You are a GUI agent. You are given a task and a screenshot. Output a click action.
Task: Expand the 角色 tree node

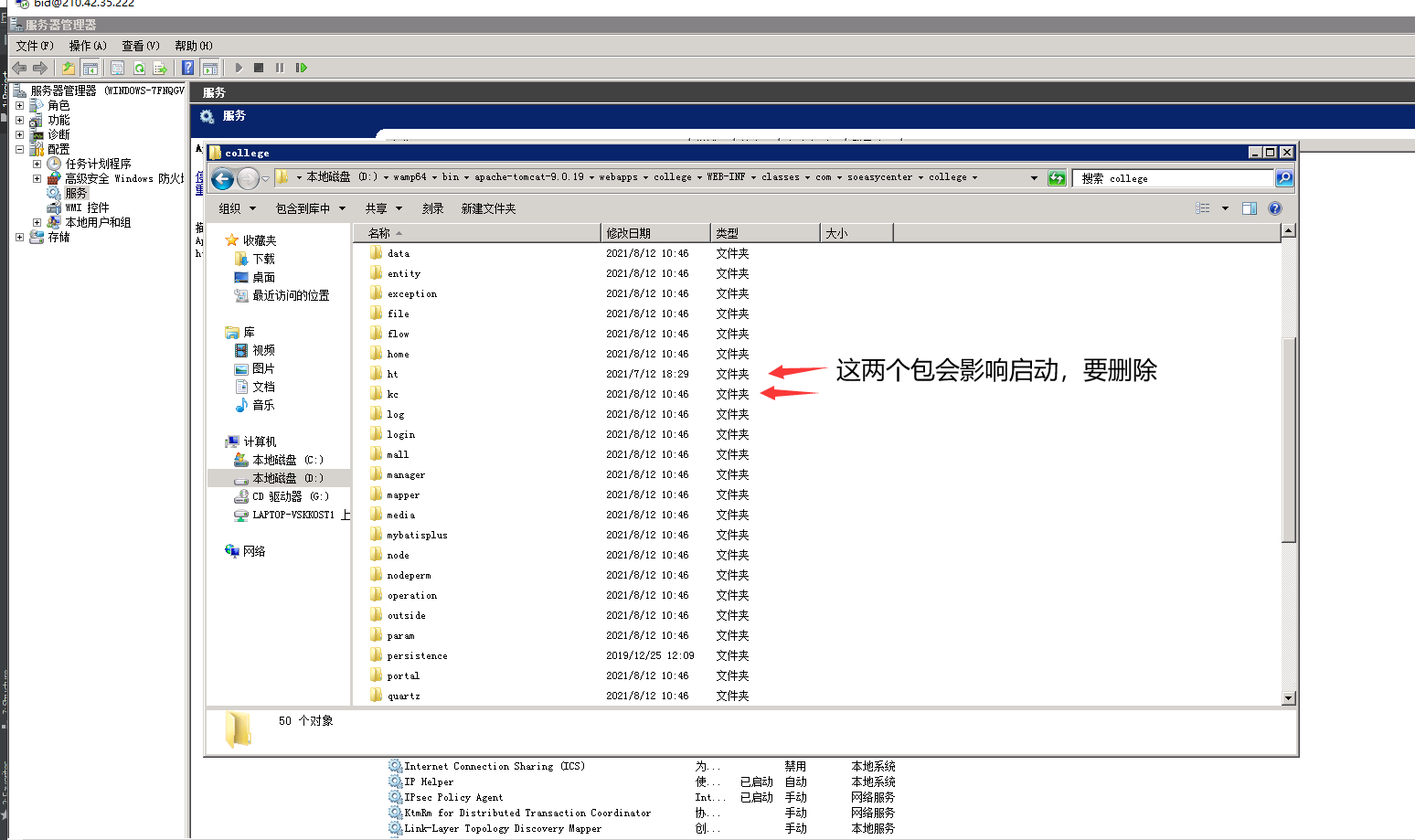coord(19,105)
